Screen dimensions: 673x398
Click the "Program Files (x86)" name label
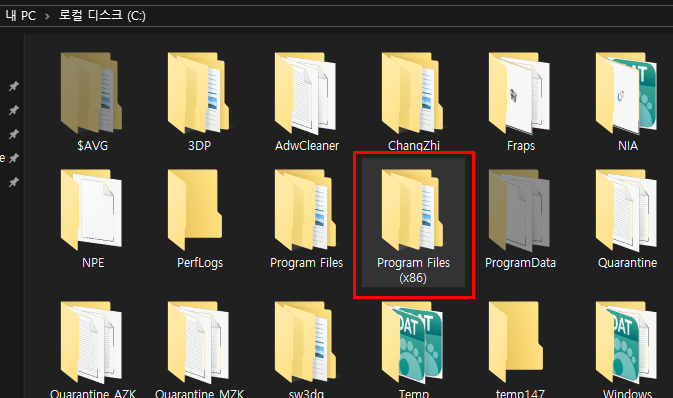coord(413,270)
